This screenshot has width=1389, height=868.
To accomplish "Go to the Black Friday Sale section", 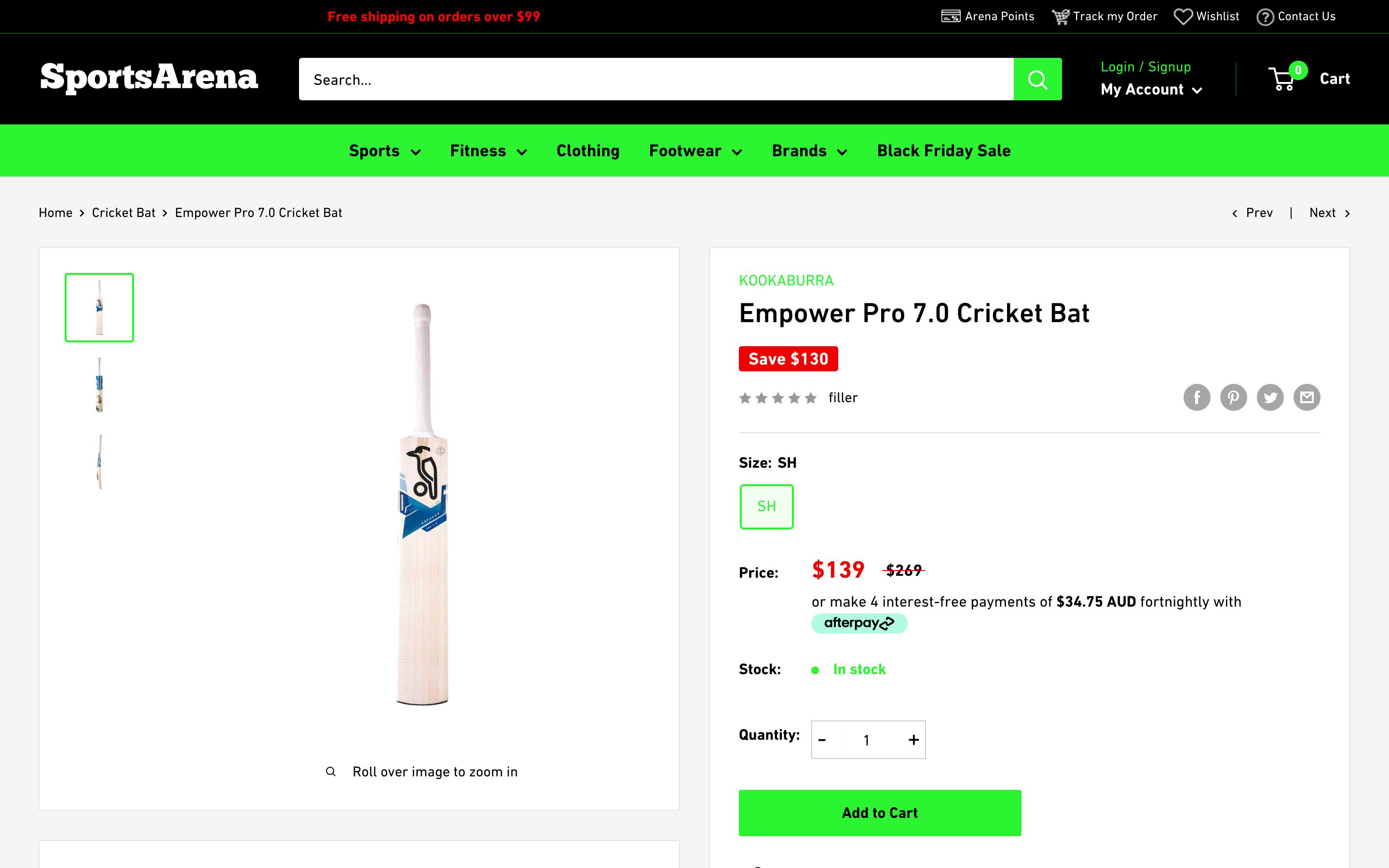I will click(943, 150).
